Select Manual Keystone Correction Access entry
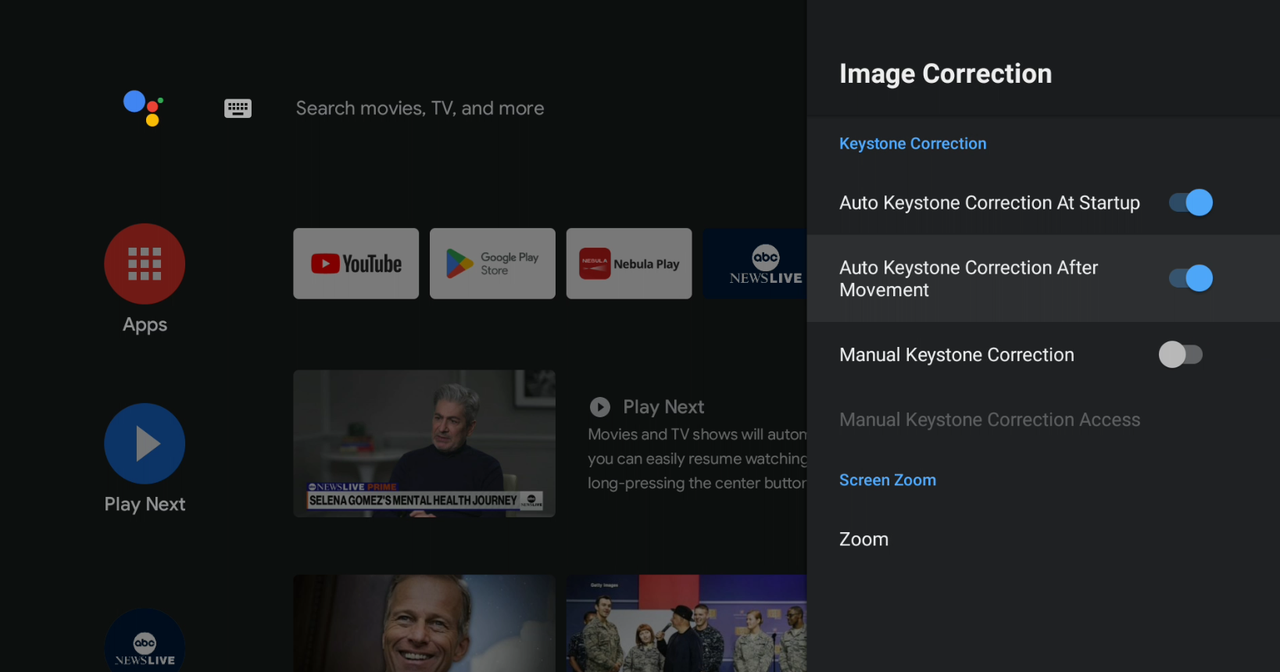This screenshot has width=1280, height=672. [x=989, y=420]
